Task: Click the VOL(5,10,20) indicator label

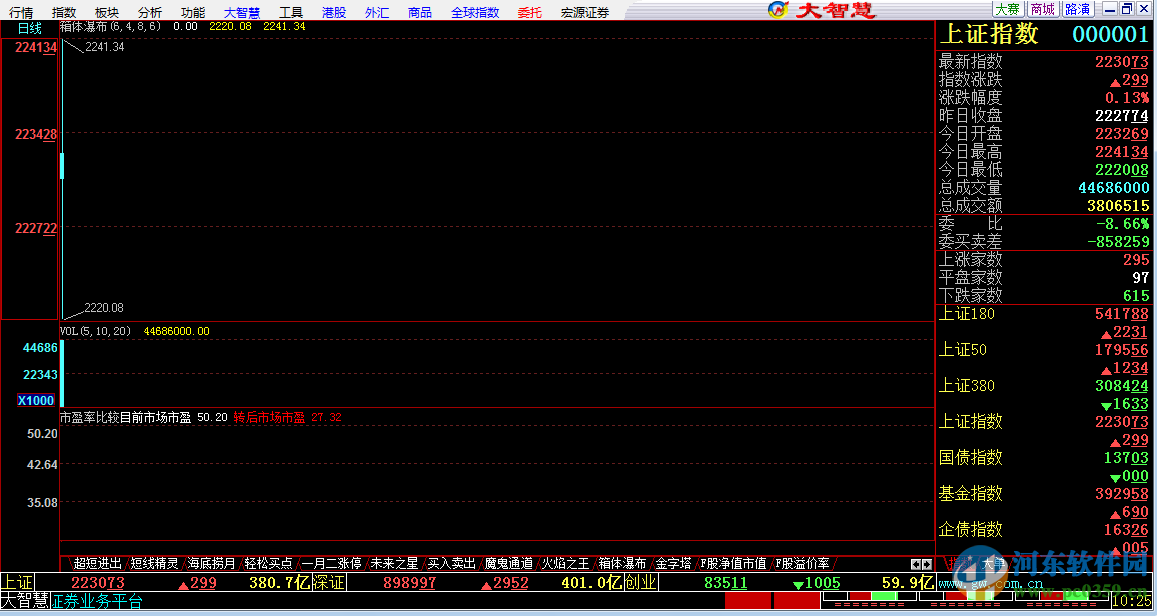Action: pyautogui.click(x=95, y=331)
